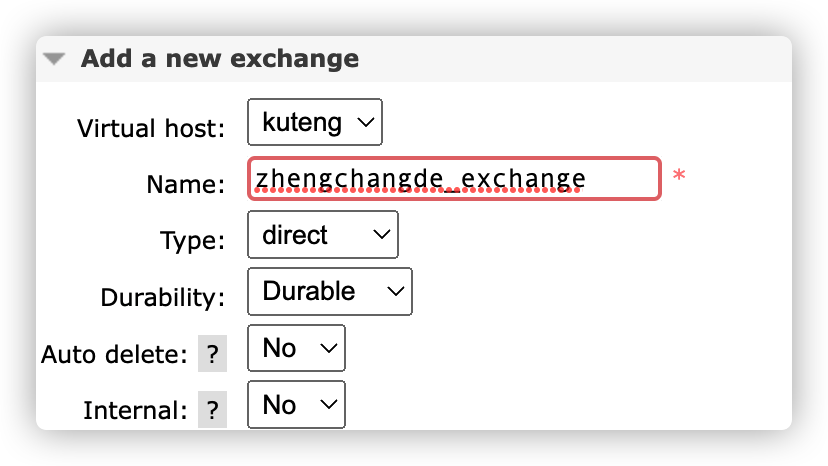Click the exchange Name input field
828x466 pixels.
[453, 179]
